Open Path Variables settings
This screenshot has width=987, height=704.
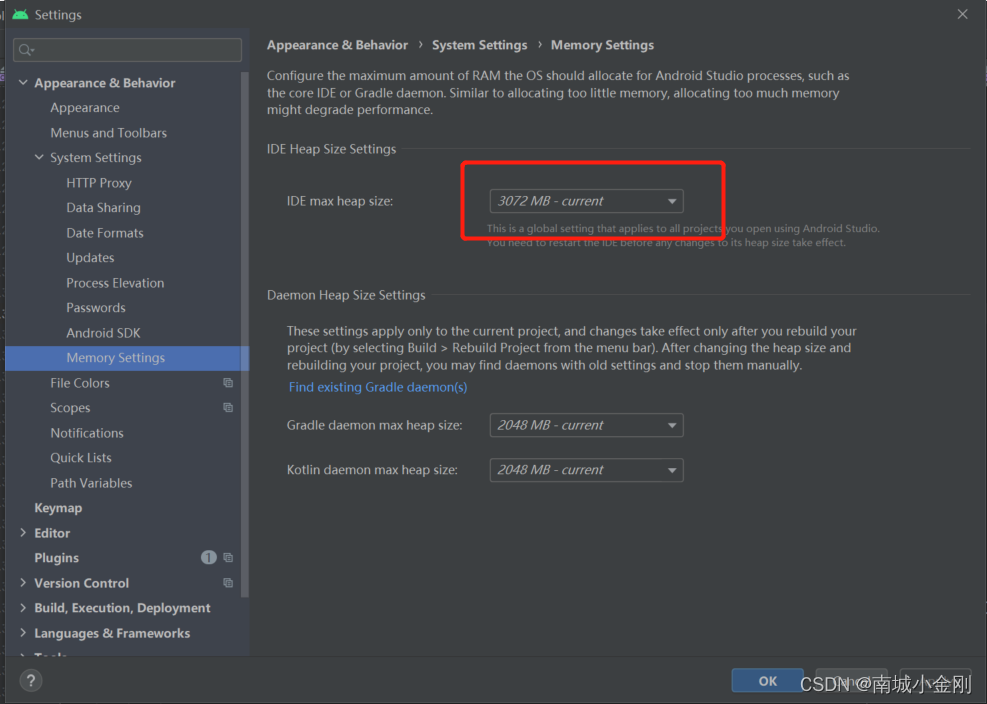(91, 483)
